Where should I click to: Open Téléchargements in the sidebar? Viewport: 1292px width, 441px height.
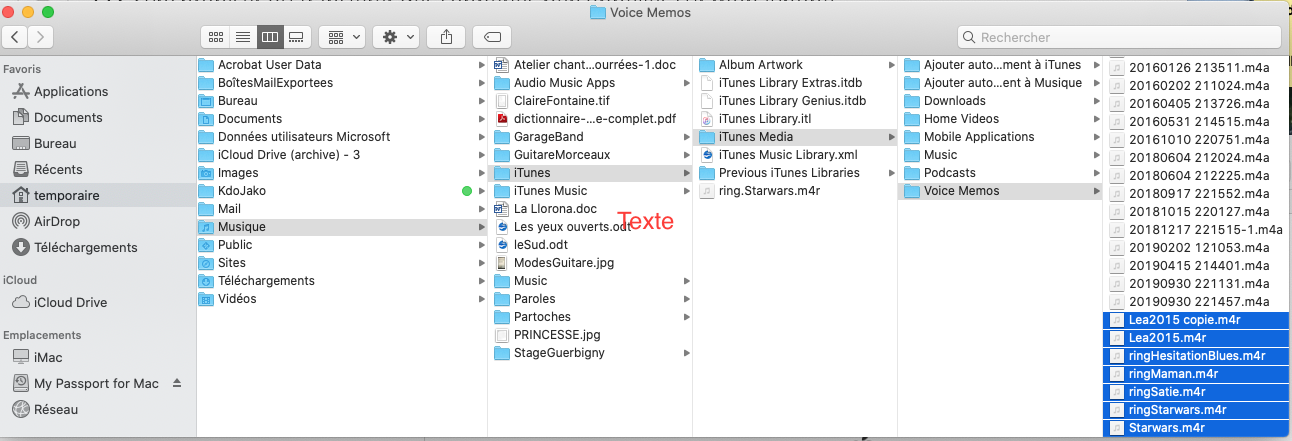[85, 247]
